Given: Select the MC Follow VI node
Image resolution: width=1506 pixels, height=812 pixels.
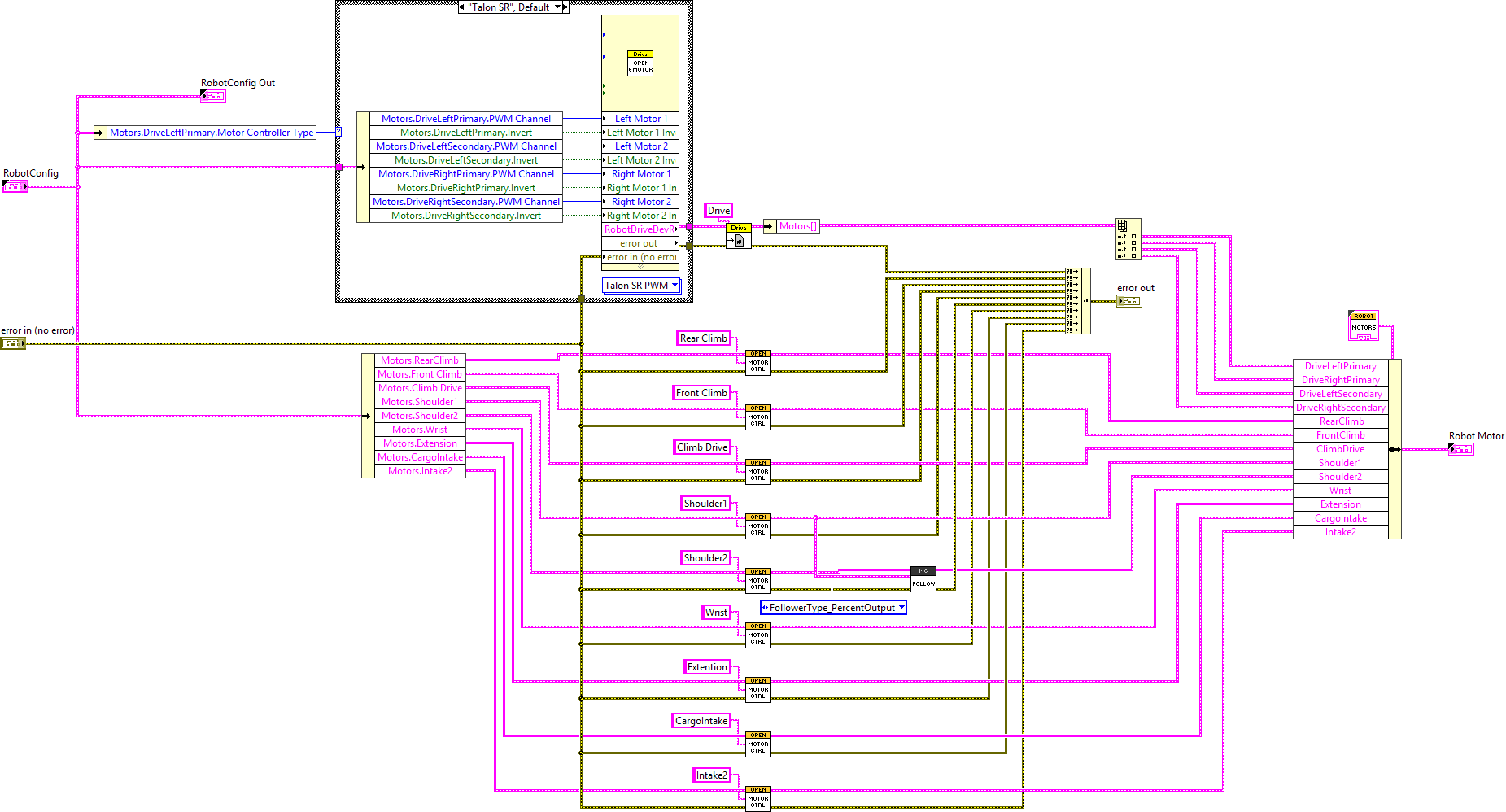Looking at the screenshot, I should [x=923, y=578].
